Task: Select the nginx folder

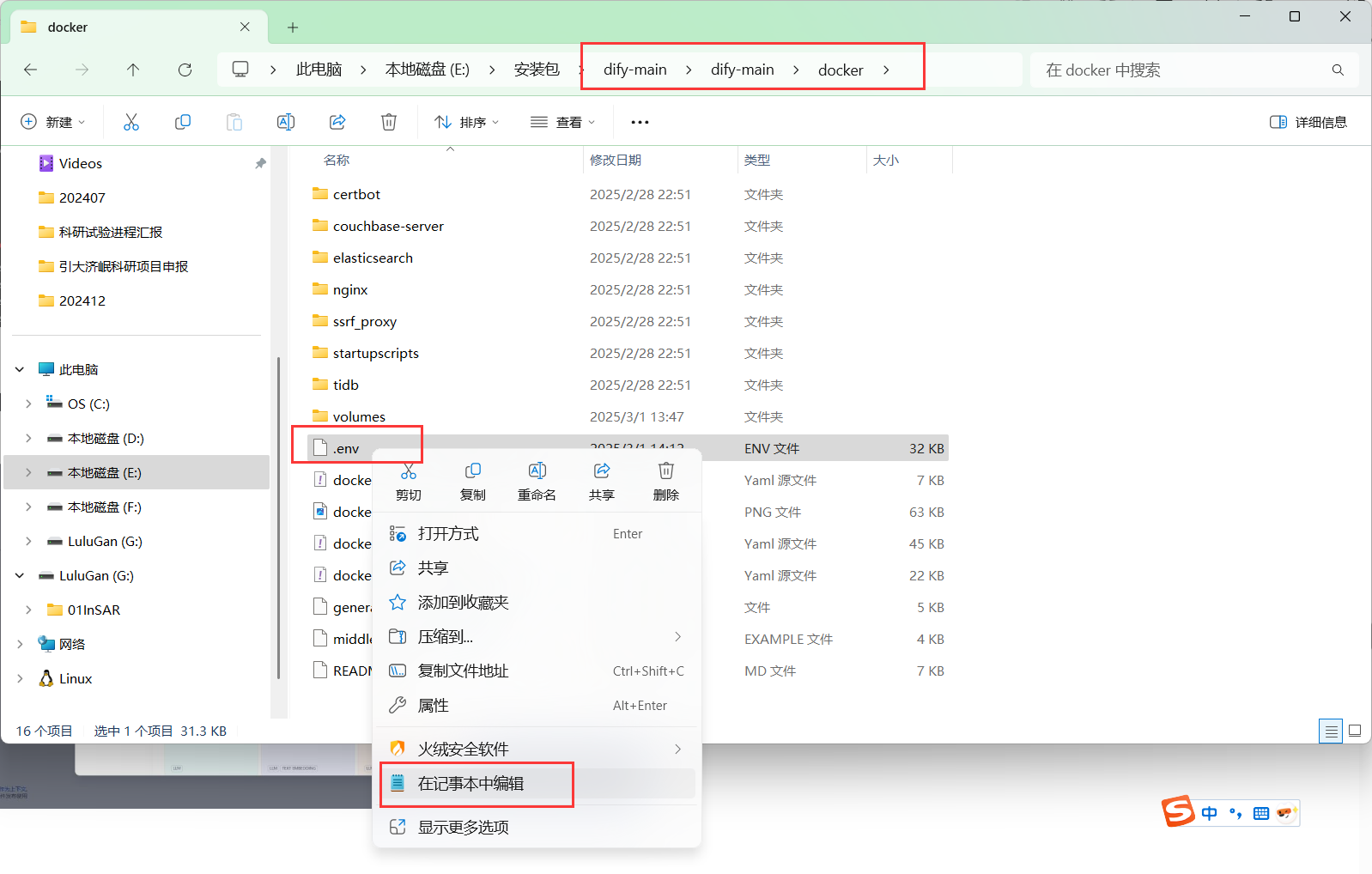Action: point(350,290)
